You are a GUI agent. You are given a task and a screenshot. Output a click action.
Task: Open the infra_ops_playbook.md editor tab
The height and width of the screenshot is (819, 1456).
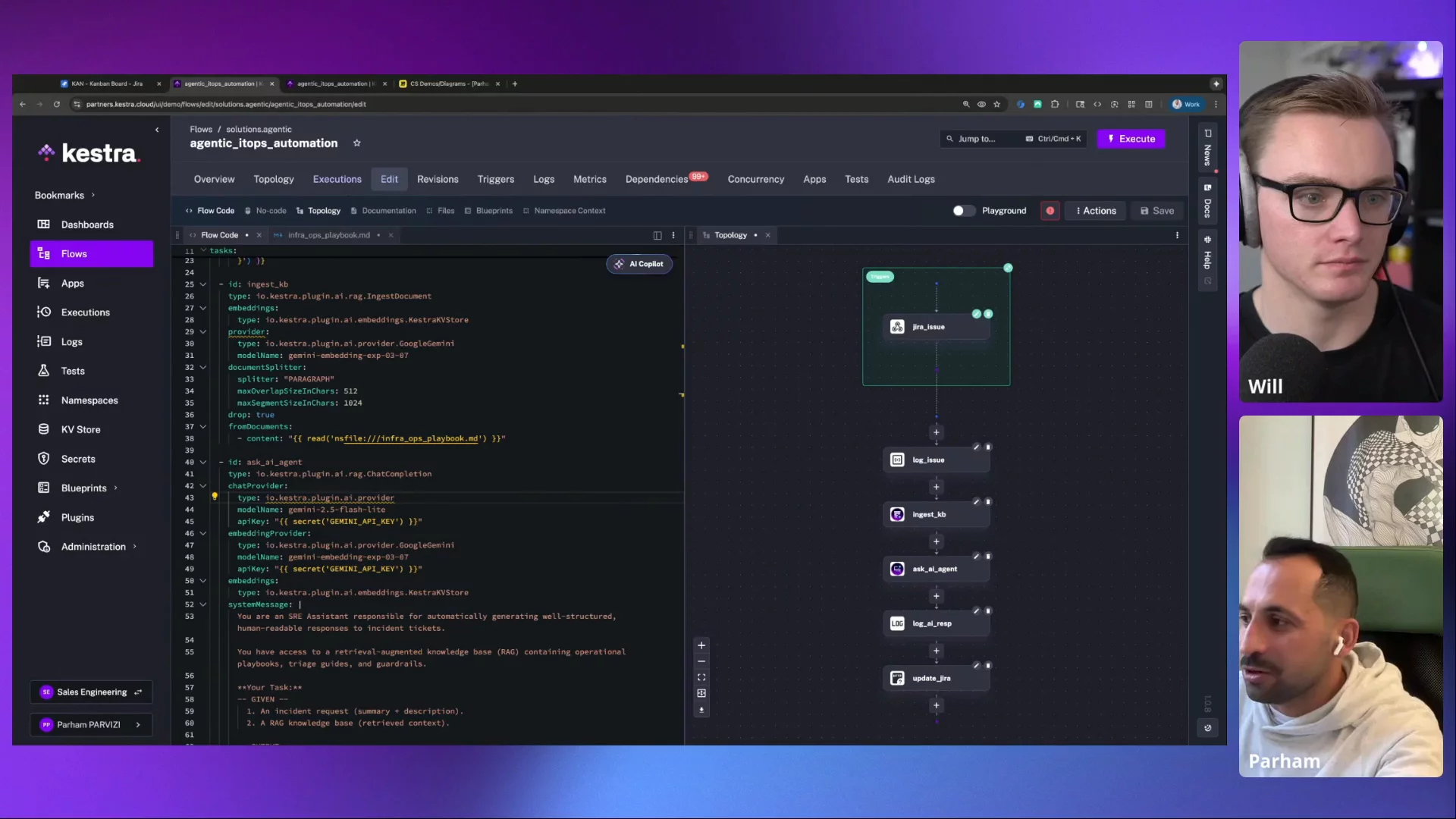point(328,235)
